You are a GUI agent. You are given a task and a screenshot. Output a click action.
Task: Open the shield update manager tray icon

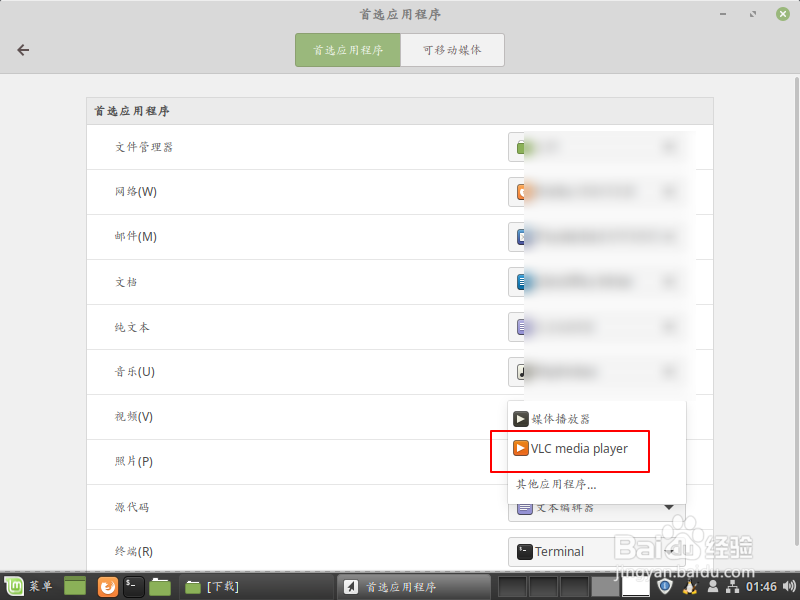coord(665,587)
